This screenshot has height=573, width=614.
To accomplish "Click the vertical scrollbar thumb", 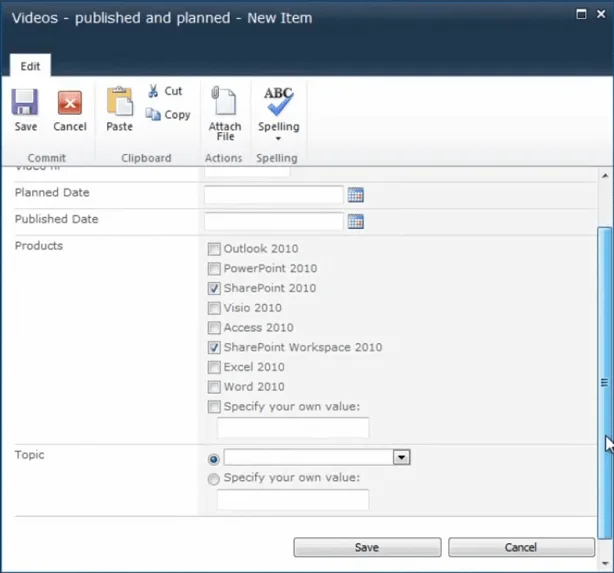I will [x=603, y=380].
